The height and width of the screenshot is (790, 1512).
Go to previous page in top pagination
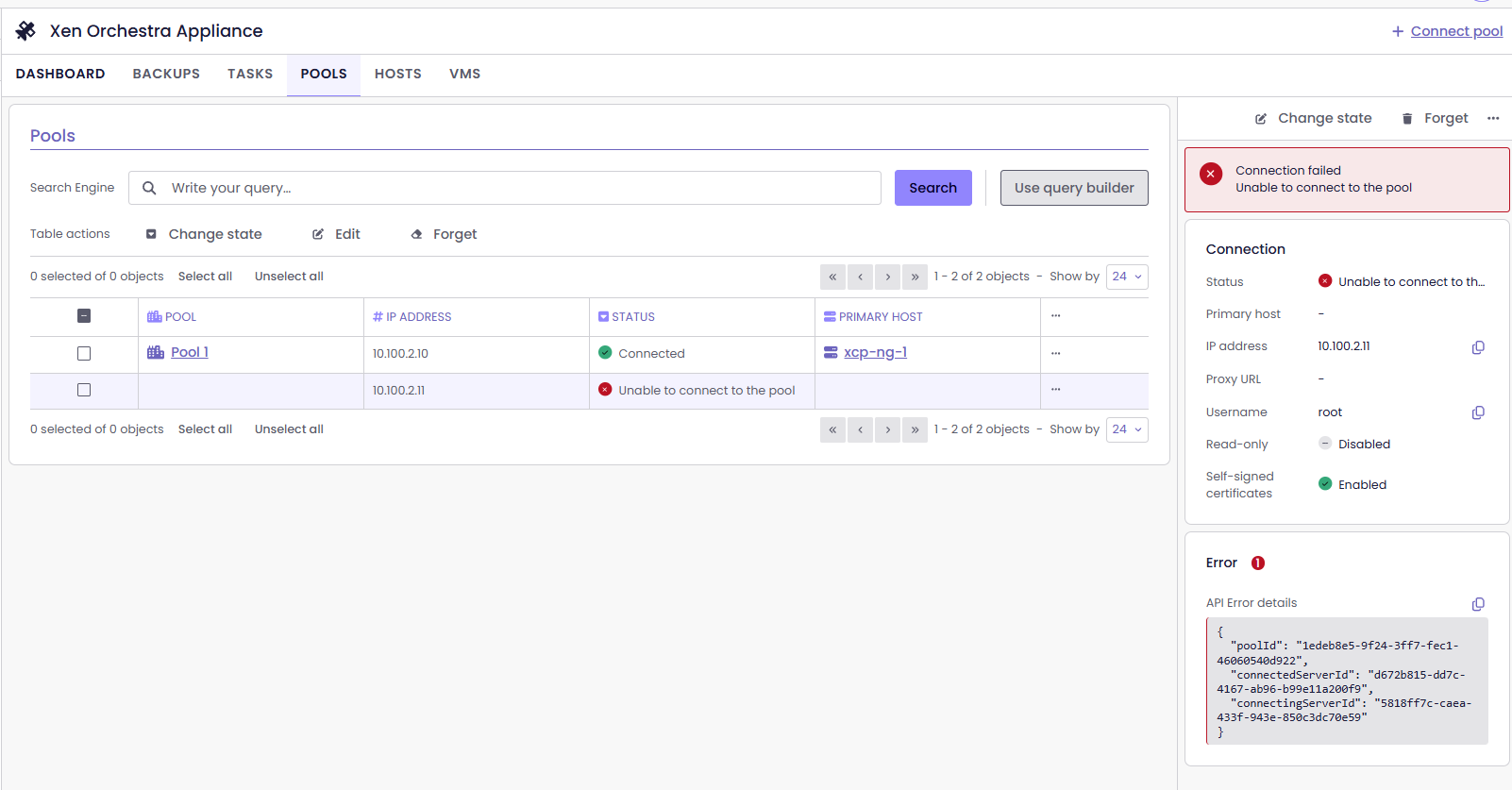(860, 277)
